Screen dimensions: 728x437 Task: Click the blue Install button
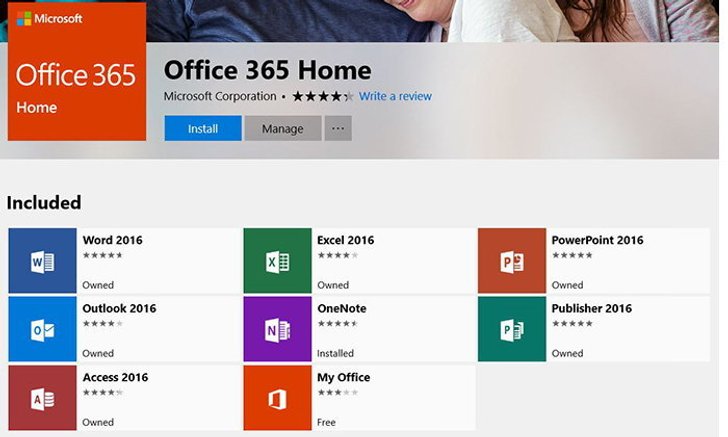[x=203, y=128]
